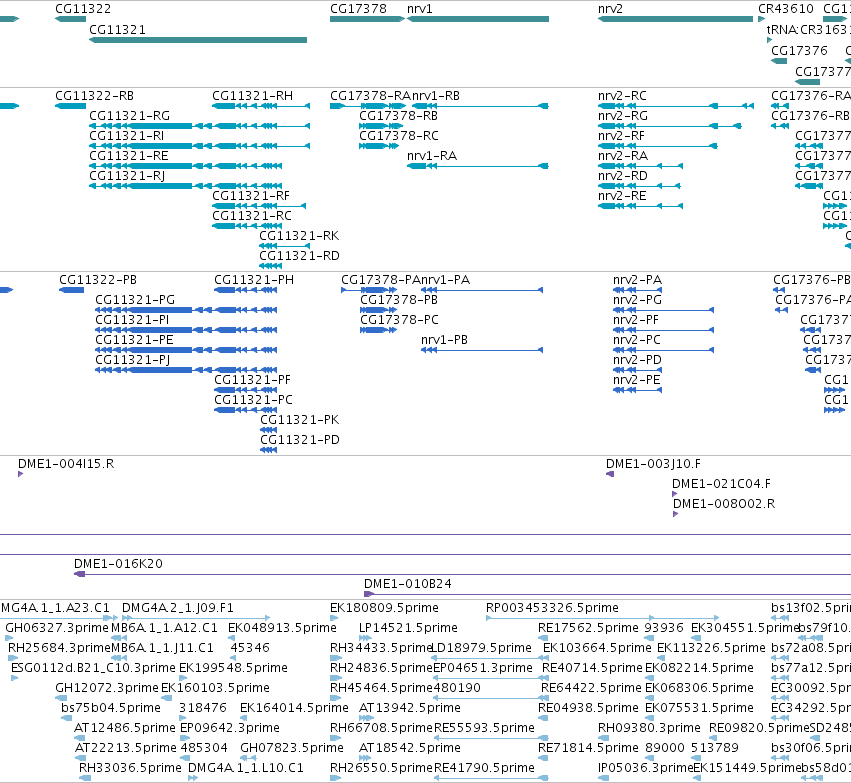The height and width of the screenshot is (783, 851).
Task: Open protein nrv2-PA
Action: (x=637, y=279)
